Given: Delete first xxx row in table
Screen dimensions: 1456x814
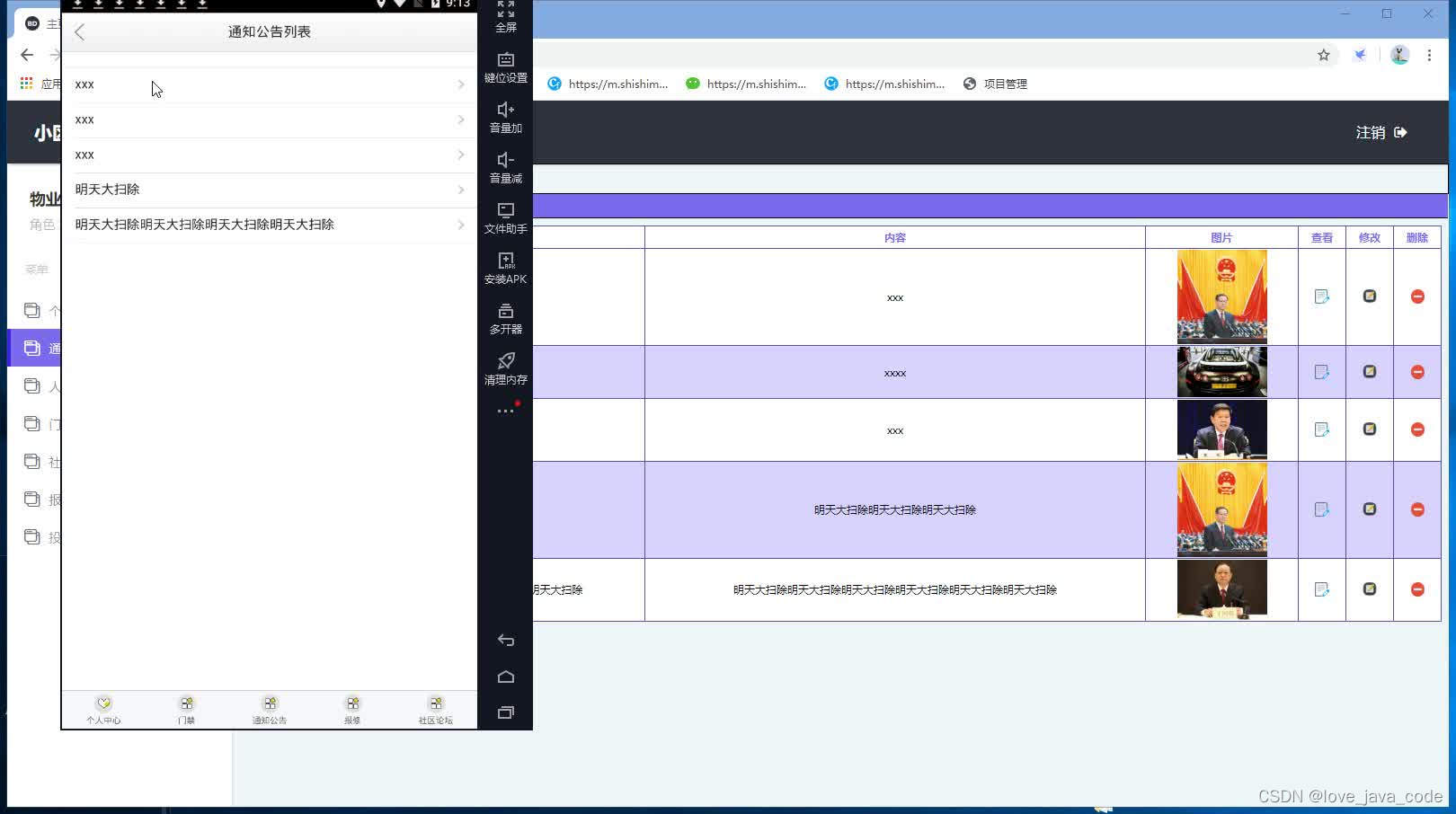Looking at the screenshot, I should (x=1417, y=296).
